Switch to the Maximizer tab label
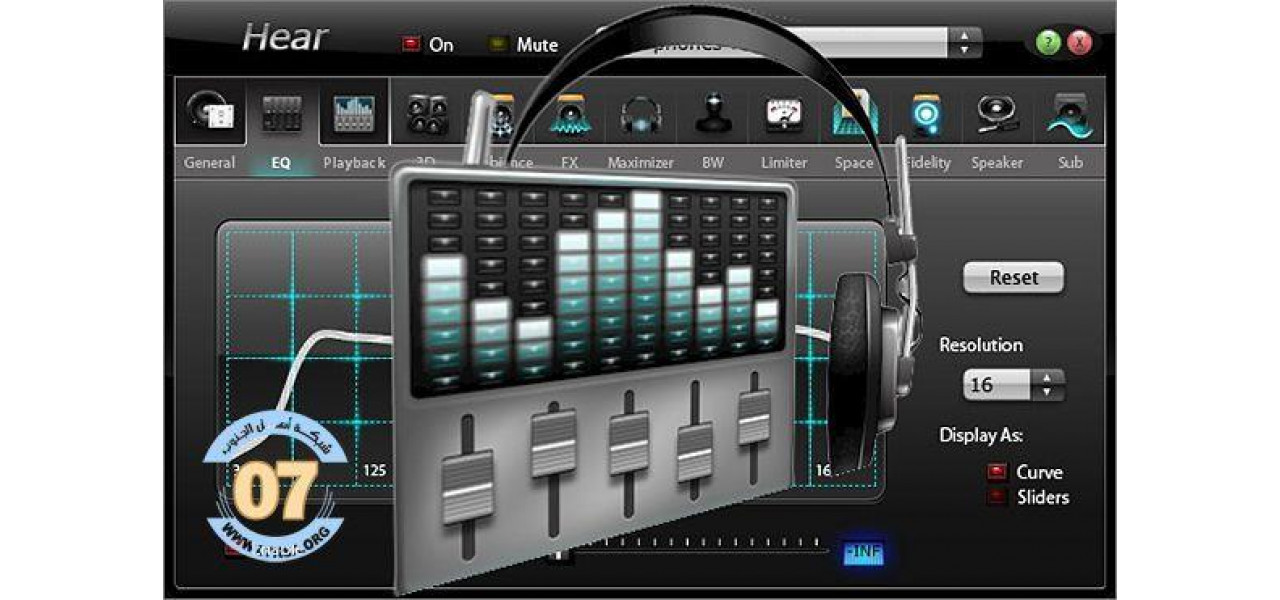Image resolution: width=1280 pixels, height=600 pixels. [641, 162]
